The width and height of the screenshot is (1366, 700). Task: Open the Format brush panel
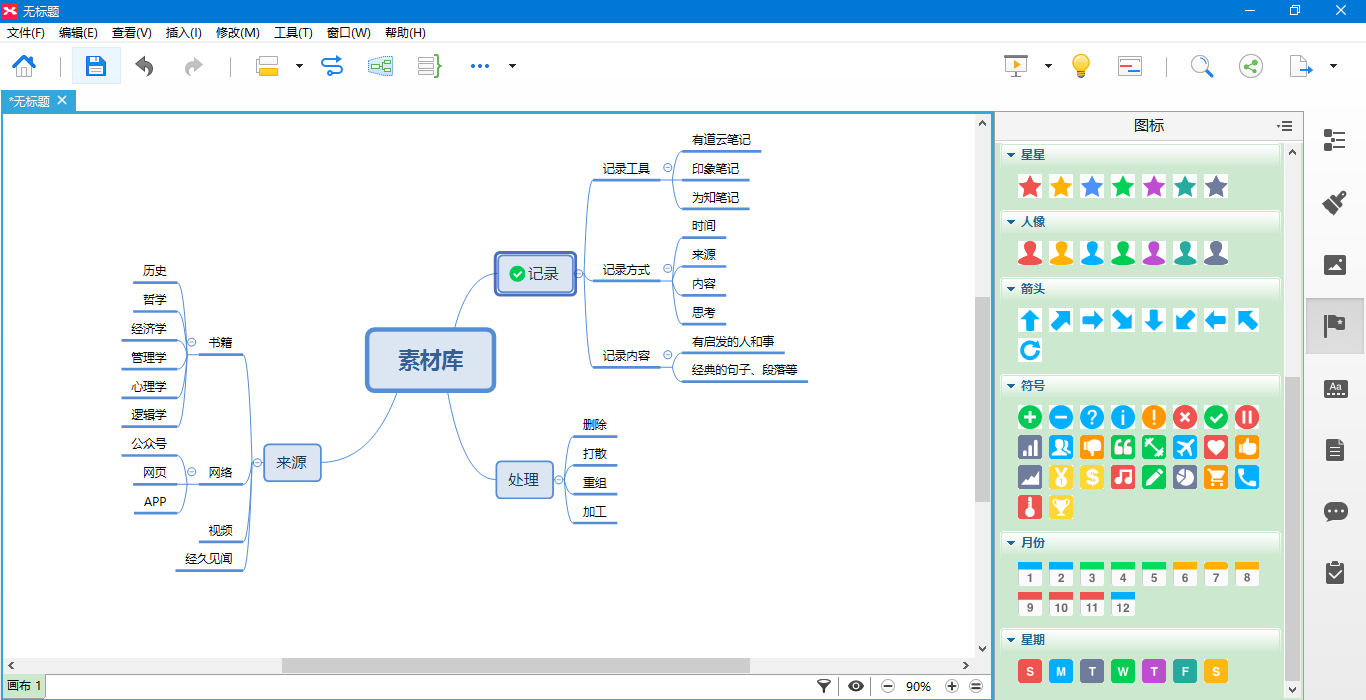click(x=1335, y=203)
